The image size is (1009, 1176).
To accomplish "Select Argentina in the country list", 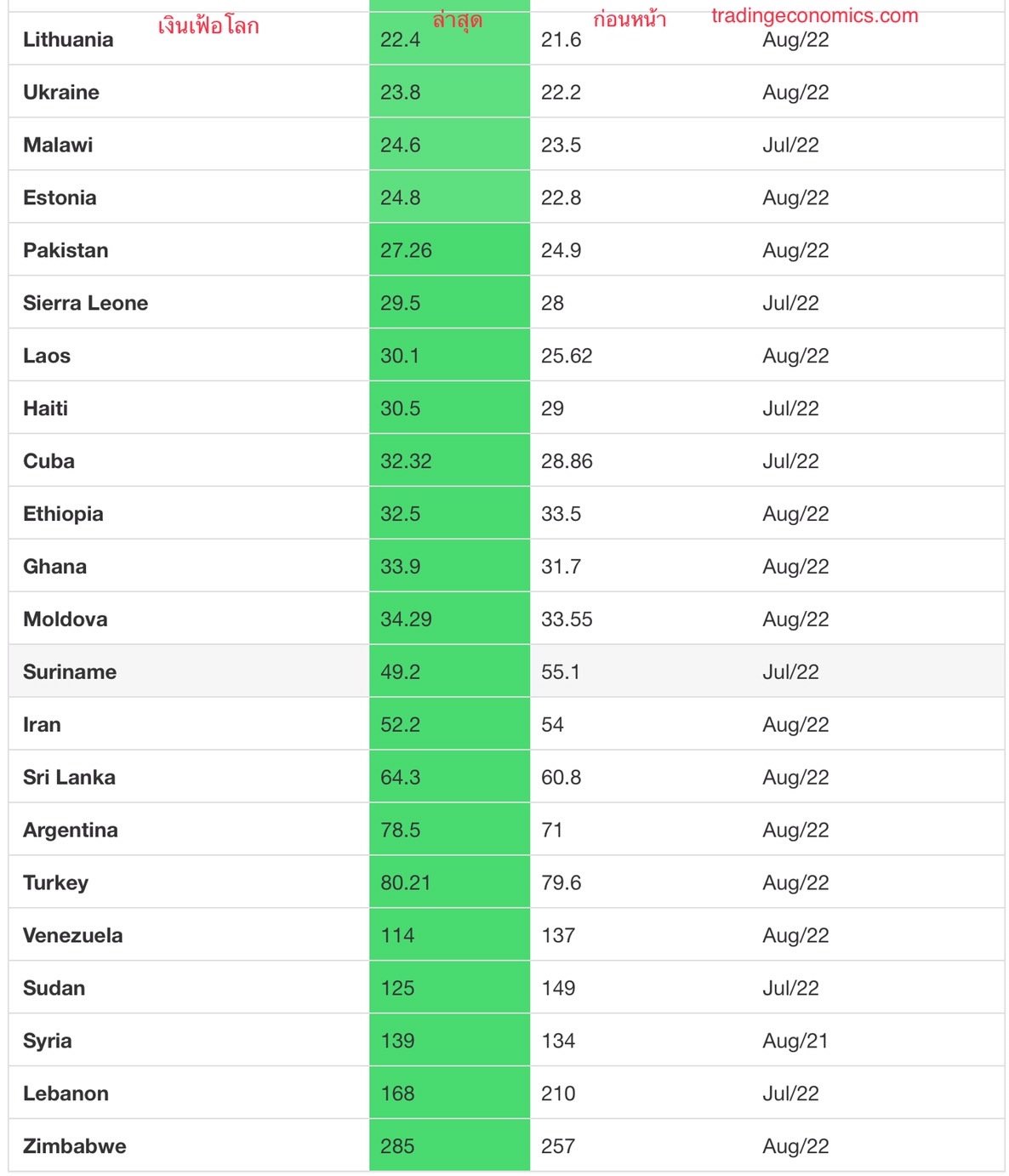I will click(x=71, y=831).
